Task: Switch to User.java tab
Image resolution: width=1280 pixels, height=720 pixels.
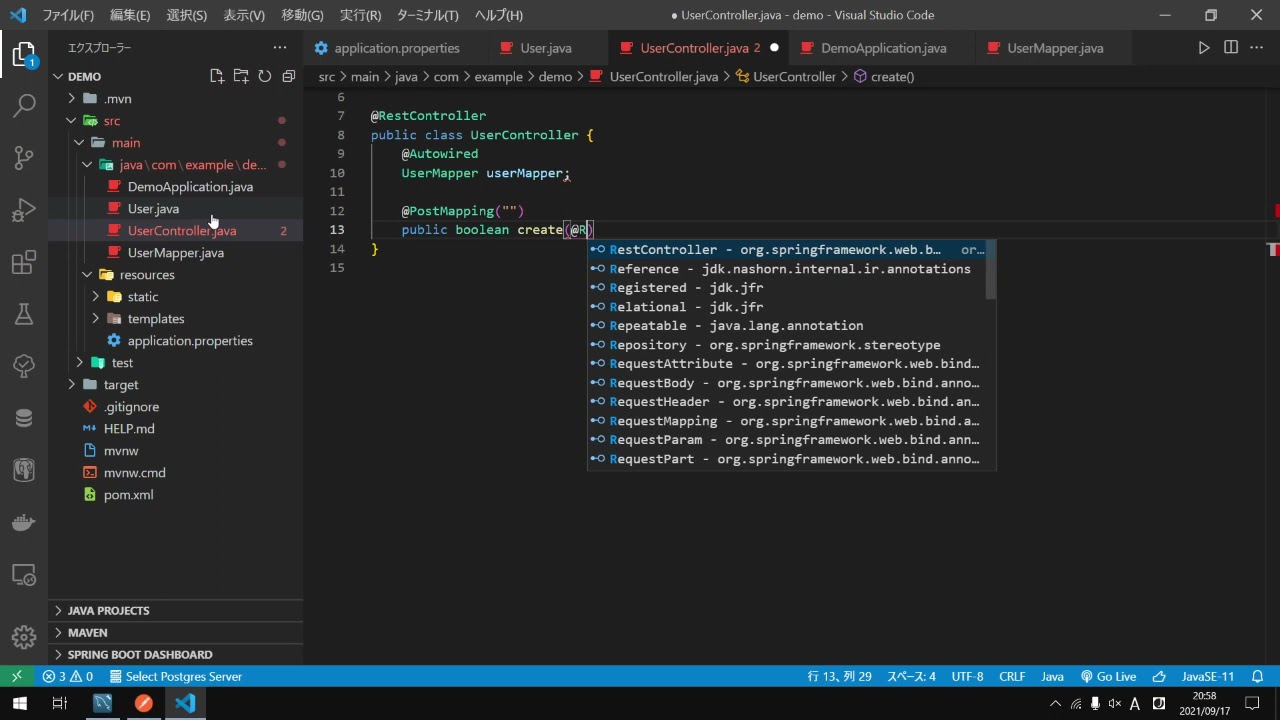Action: click(x=546, y=48)
